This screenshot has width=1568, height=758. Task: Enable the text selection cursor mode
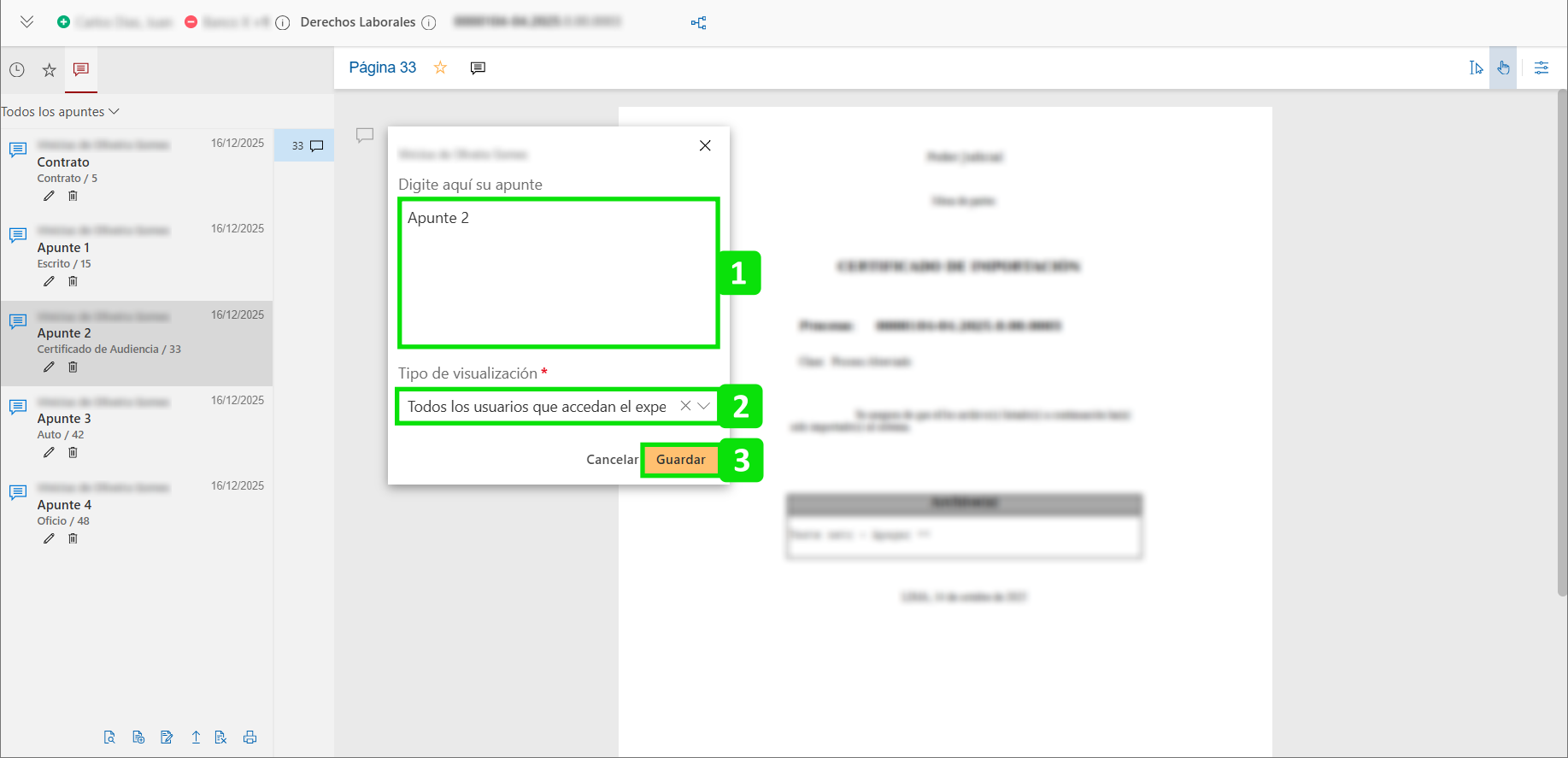[1476, 68]
